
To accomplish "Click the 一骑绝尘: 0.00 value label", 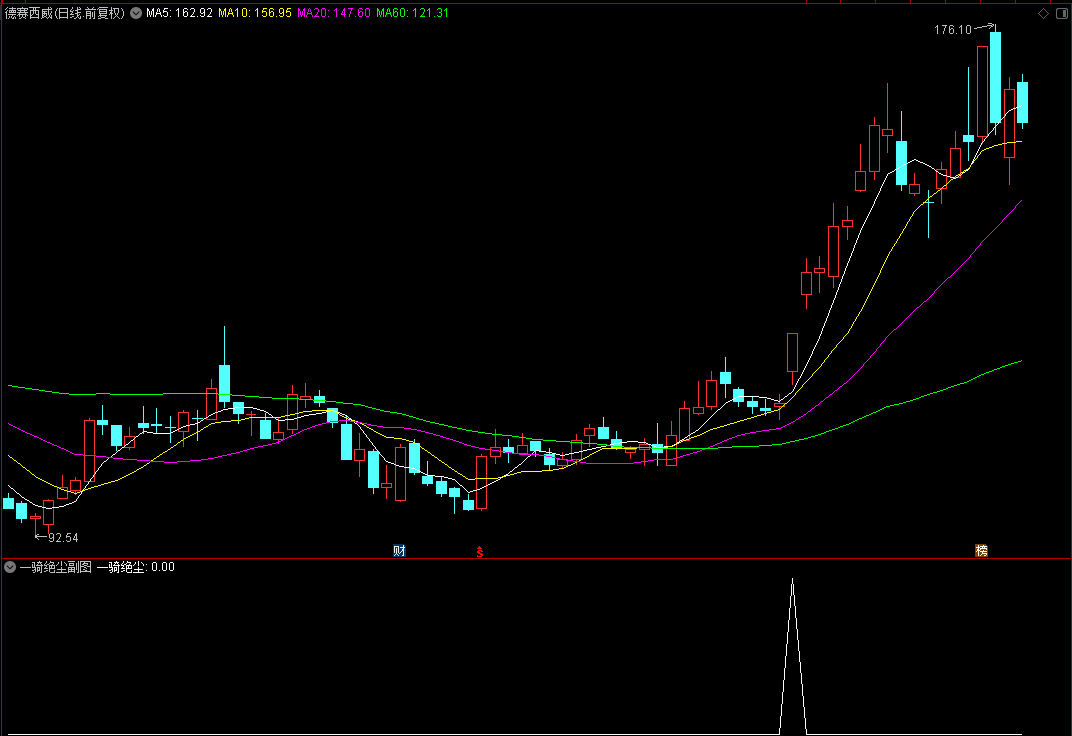I will tap(135, 567).
